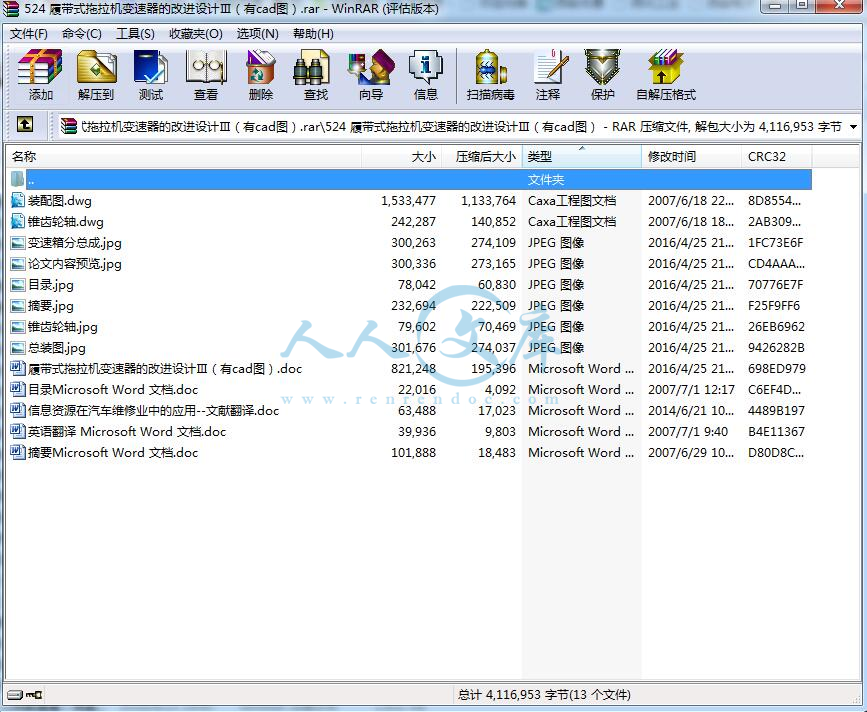Click the image icon of 变速箱分总成.jpg
This screenshot has height=712, width=867.
pyautogui.click(x=18, y=242)
